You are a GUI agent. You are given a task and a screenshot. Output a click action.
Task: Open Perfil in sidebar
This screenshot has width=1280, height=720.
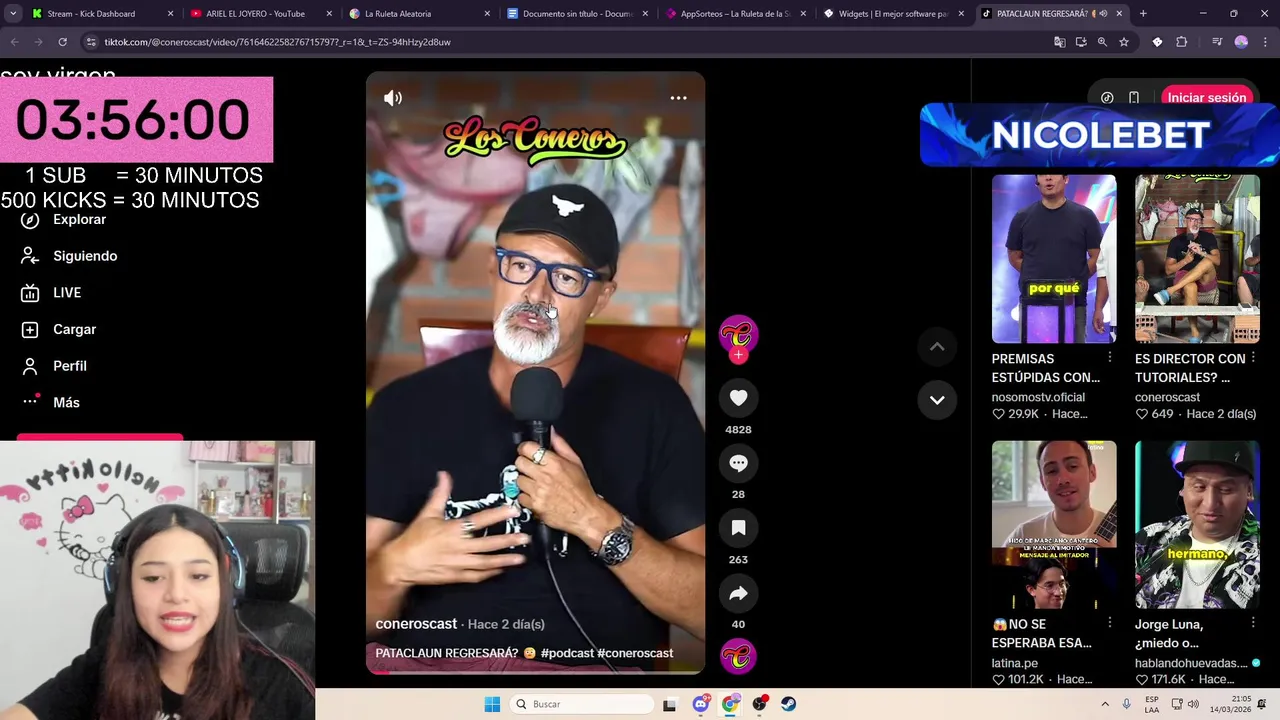click(55, 366)
